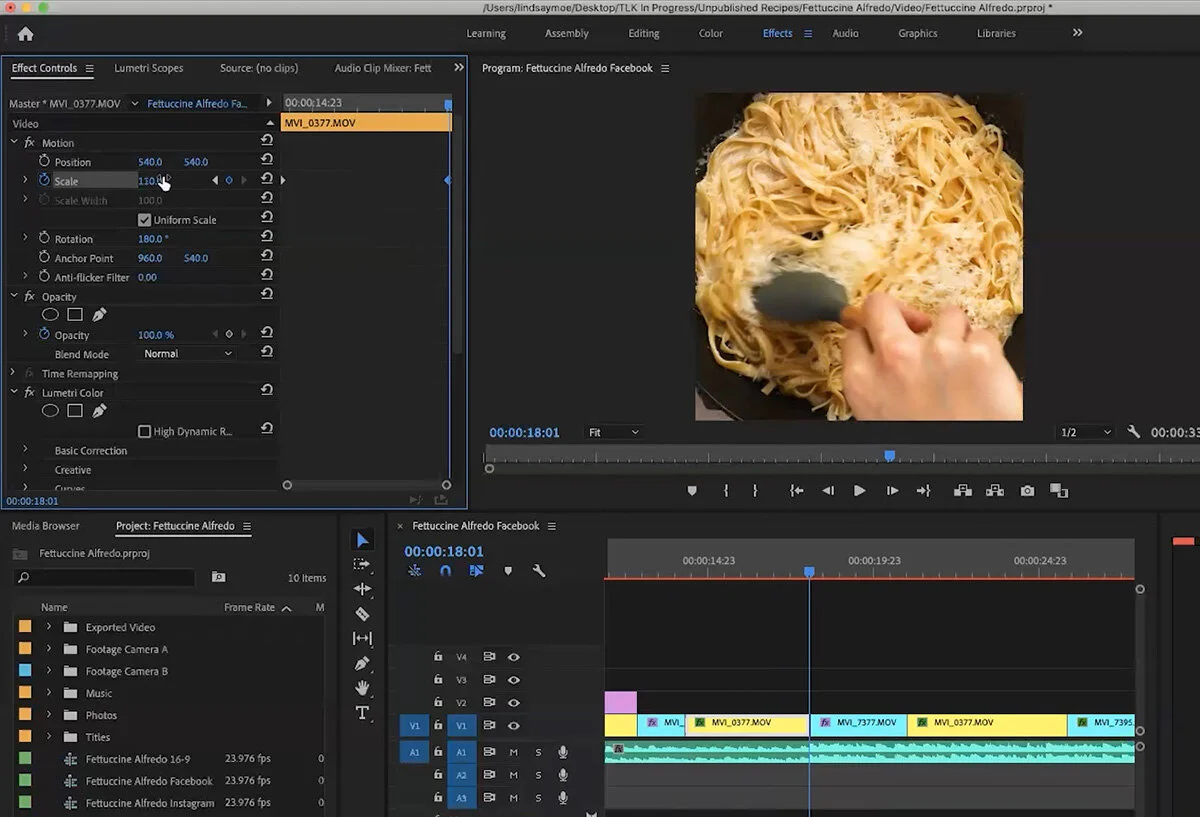
Task: Select the Pen tool in the timeline toolbar
Action: tap(362, 663)
